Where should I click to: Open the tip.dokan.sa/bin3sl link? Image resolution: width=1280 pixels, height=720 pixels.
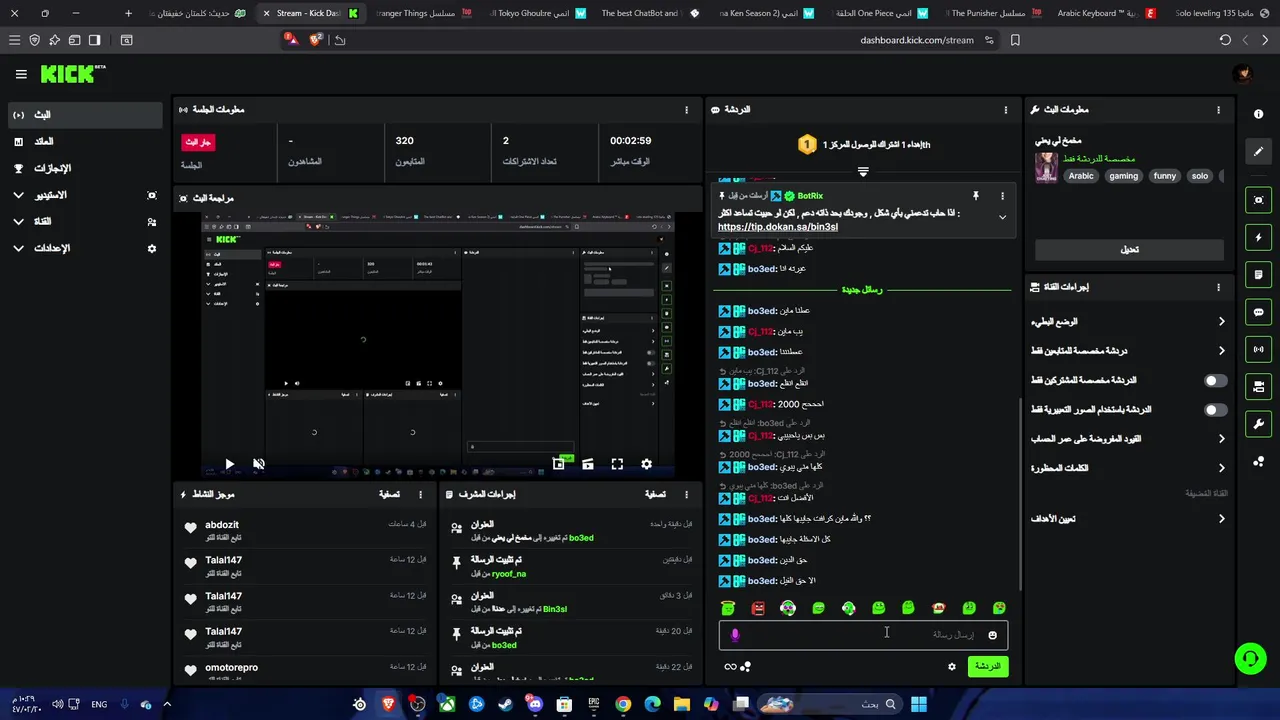[778, 227]
